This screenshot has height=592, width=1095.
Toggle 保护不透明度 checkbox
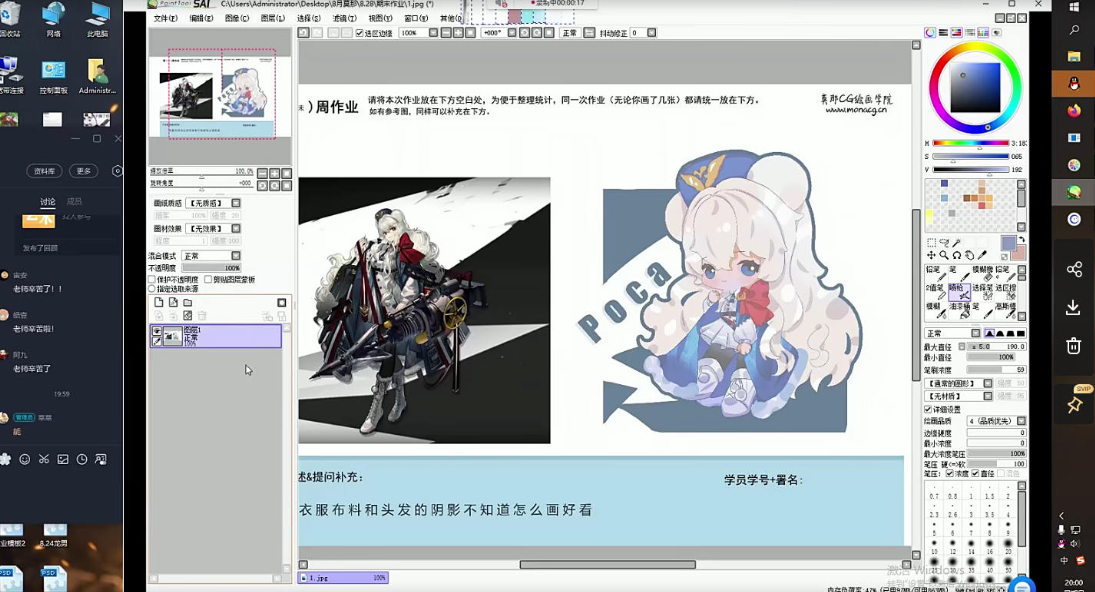(152, 279)
